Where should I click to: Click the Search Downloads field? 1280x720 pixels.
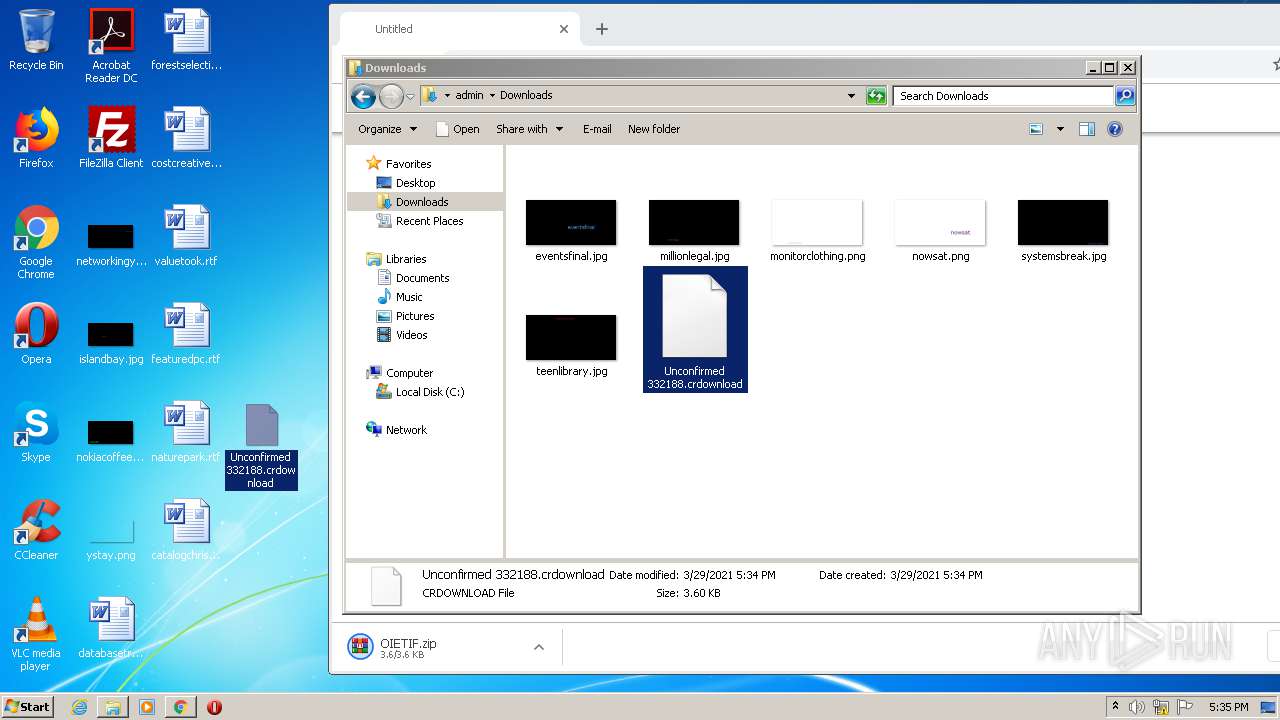1003,96
